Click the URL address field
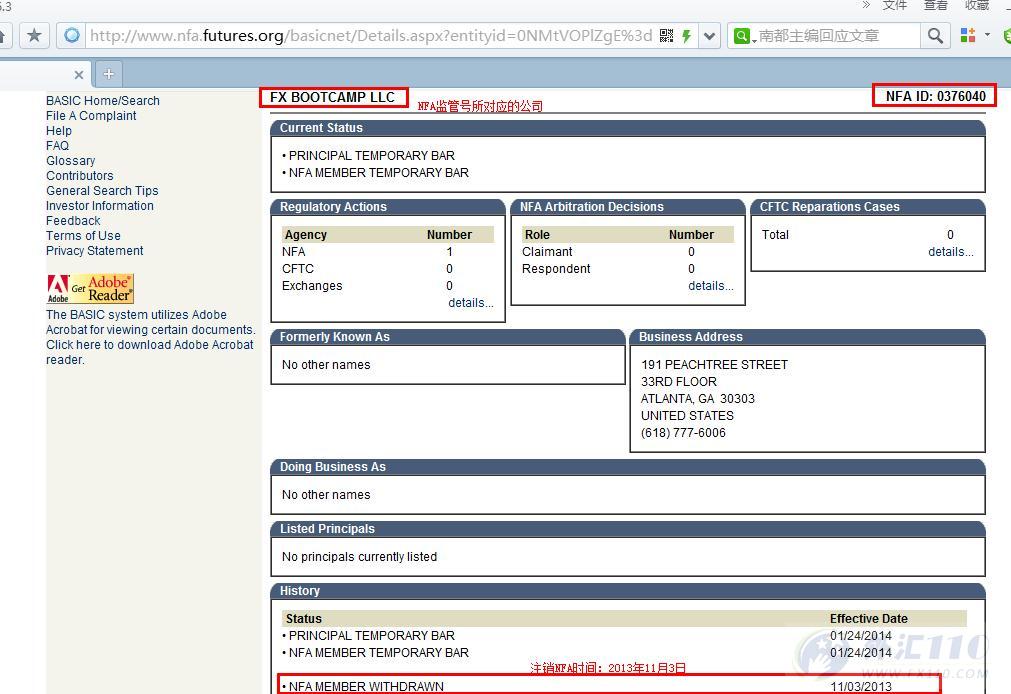The height and width of the screenshot is (694, 1011). tap(371, 35)
